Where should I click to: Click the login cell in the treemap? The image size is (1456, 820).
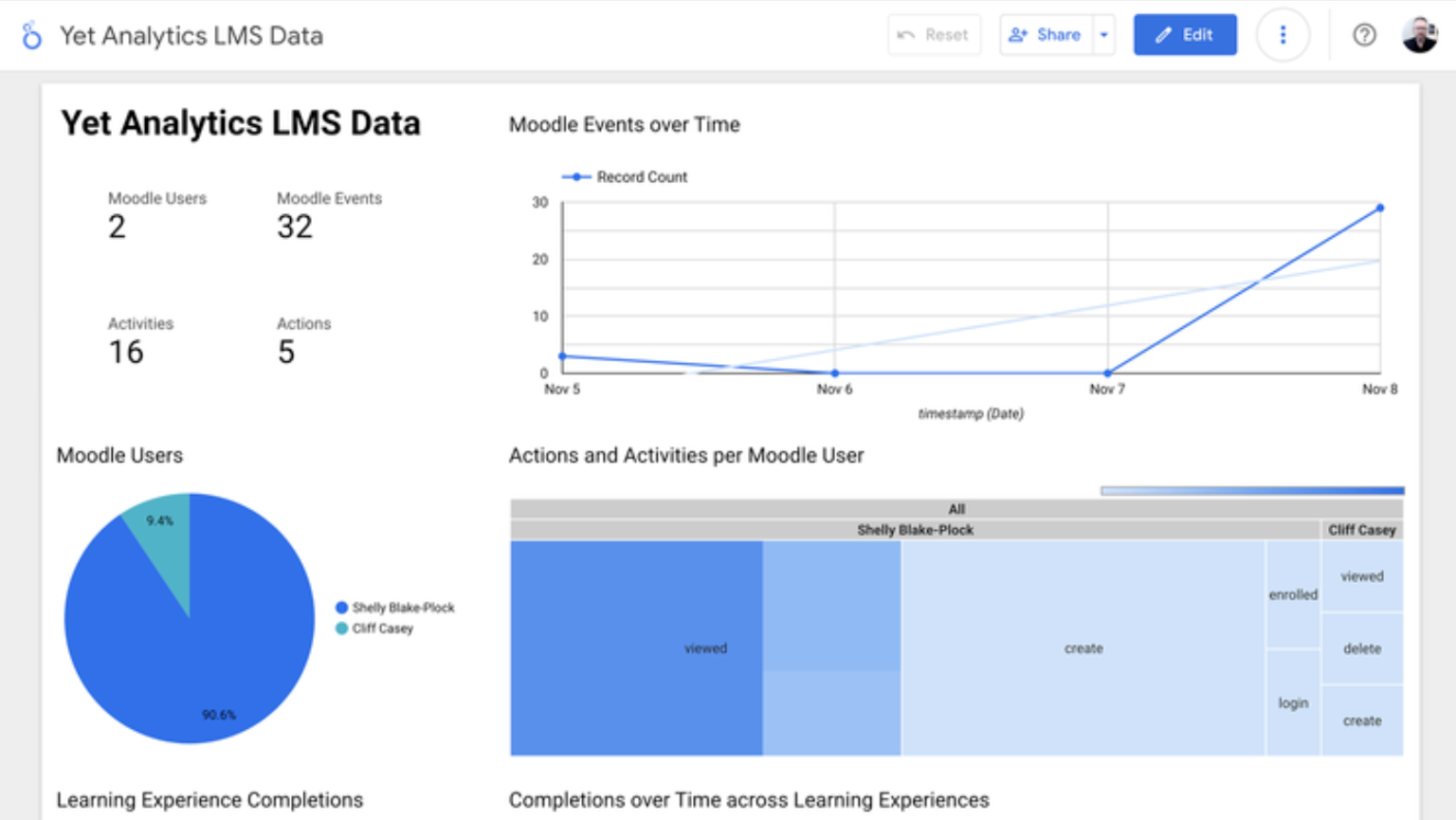(1293, 702)
